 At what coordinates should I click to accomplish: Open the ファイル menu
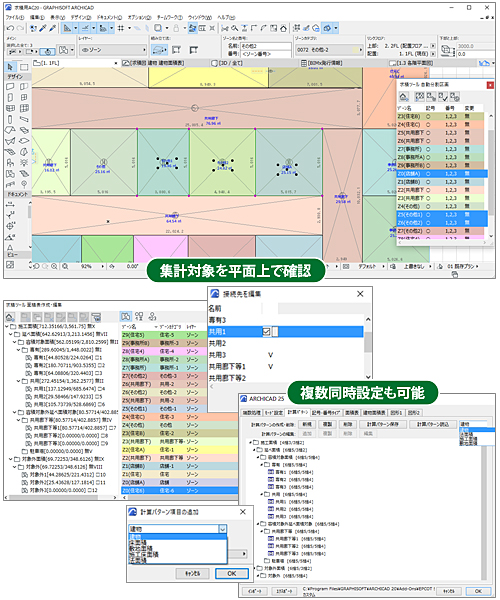coord(15,18)
